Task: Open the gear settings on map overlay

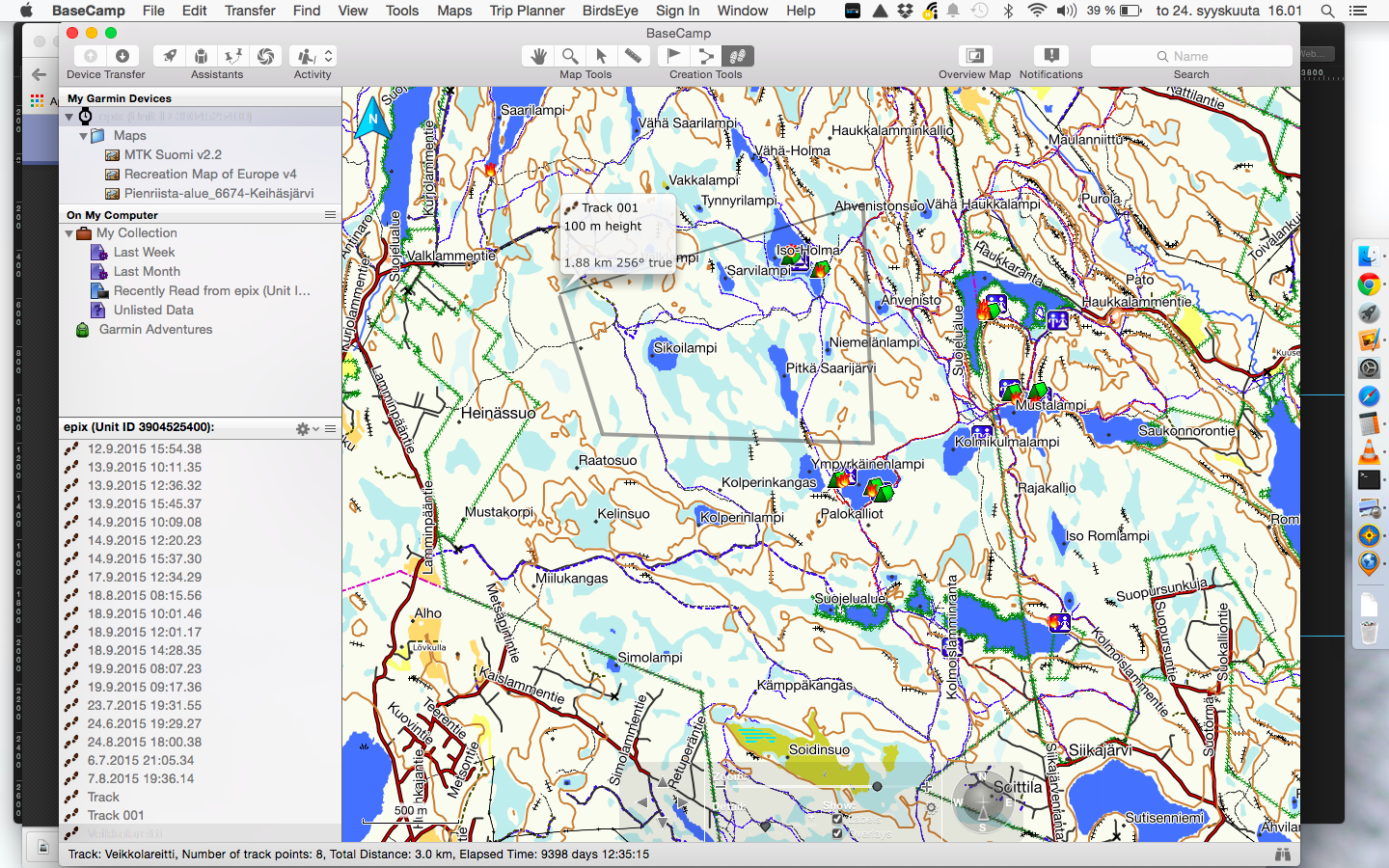Action: click(931, 807)
